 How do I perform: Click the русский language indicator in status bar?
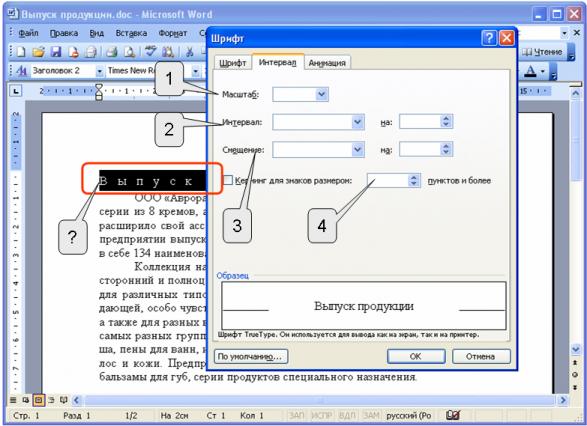click(408, 415)
